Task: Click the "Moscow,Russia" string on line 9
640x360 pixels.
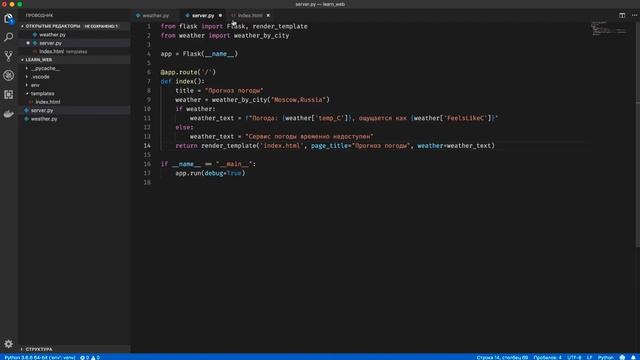Action: coord(299,100)
